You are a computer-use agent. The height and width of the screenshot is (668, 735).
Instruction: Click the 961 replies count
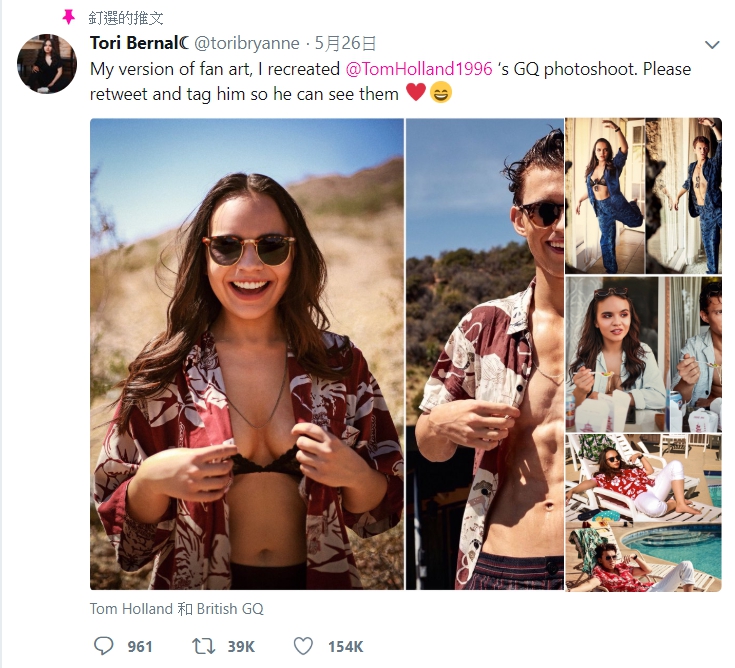click(x=140, y=647)
